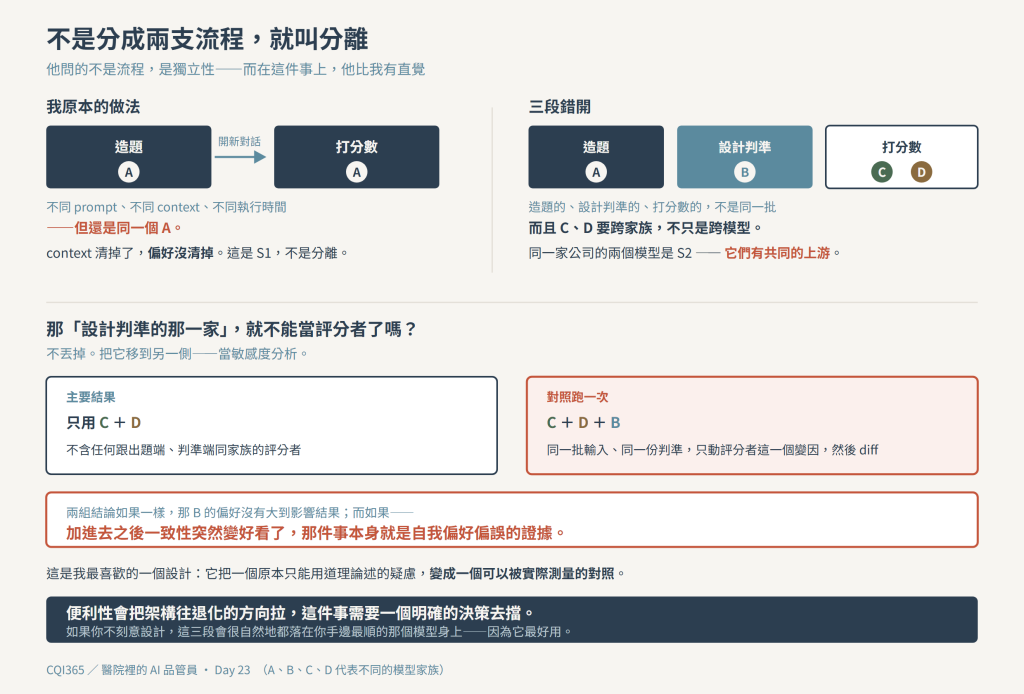The image size is (1024, 694).
Task: Select the white outlined 打分數 box
Action: [x=901, y=157]
